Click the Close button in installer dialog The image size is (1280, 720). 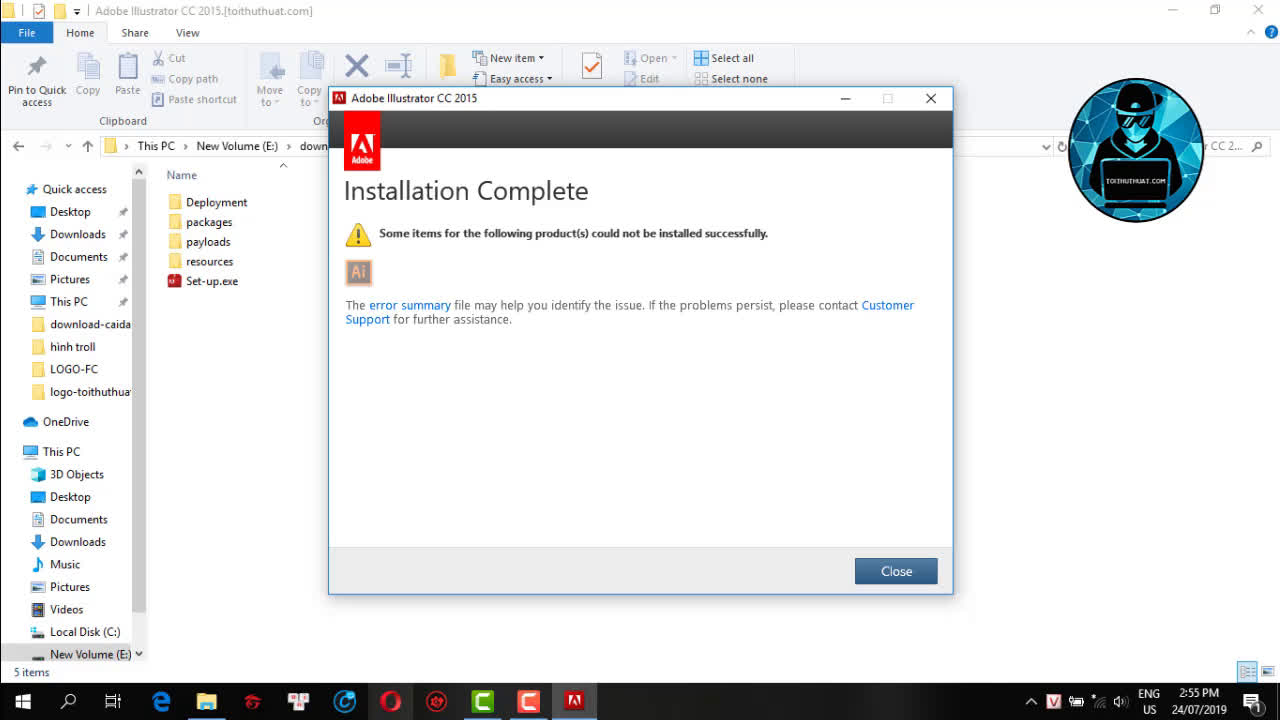coord(896,571)
